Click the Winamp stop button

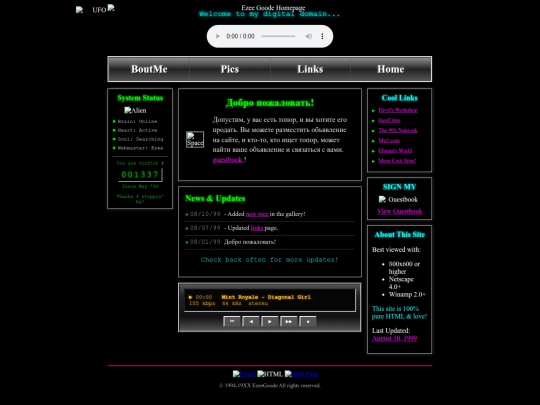(308, 321)
